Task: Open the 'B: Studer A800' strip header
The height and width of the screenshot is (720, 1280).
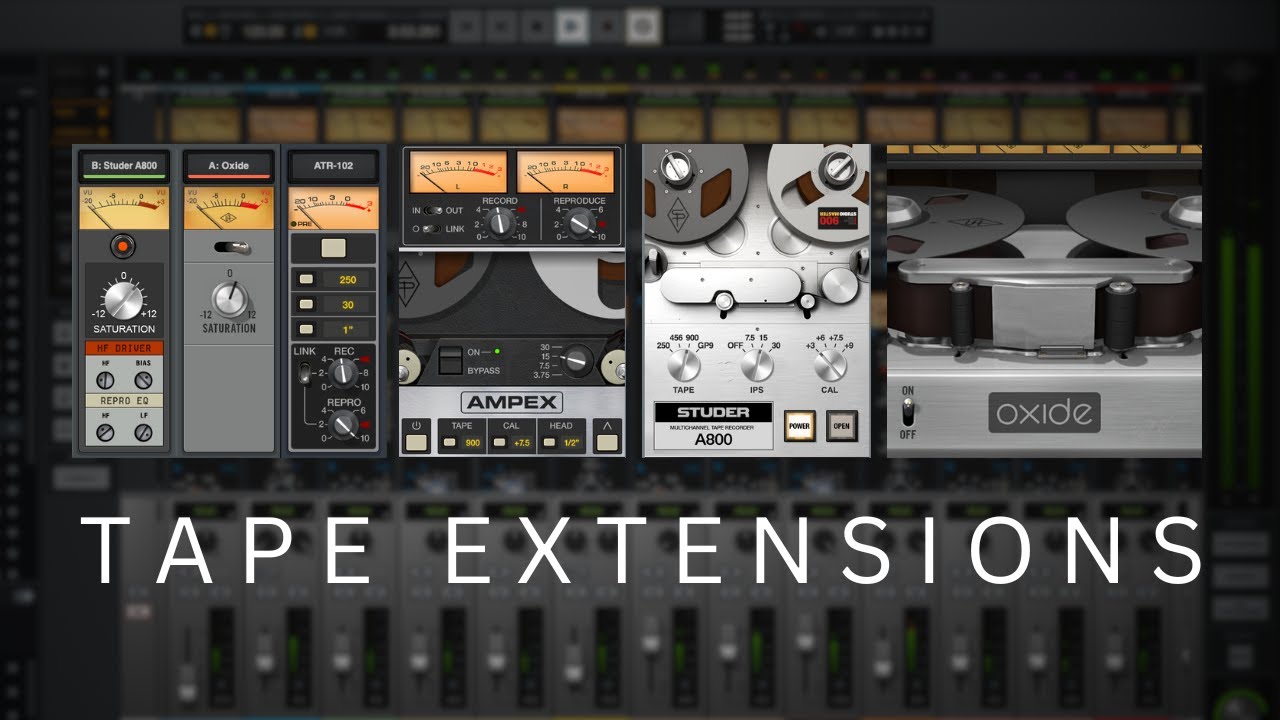Action: click(124, 166)
